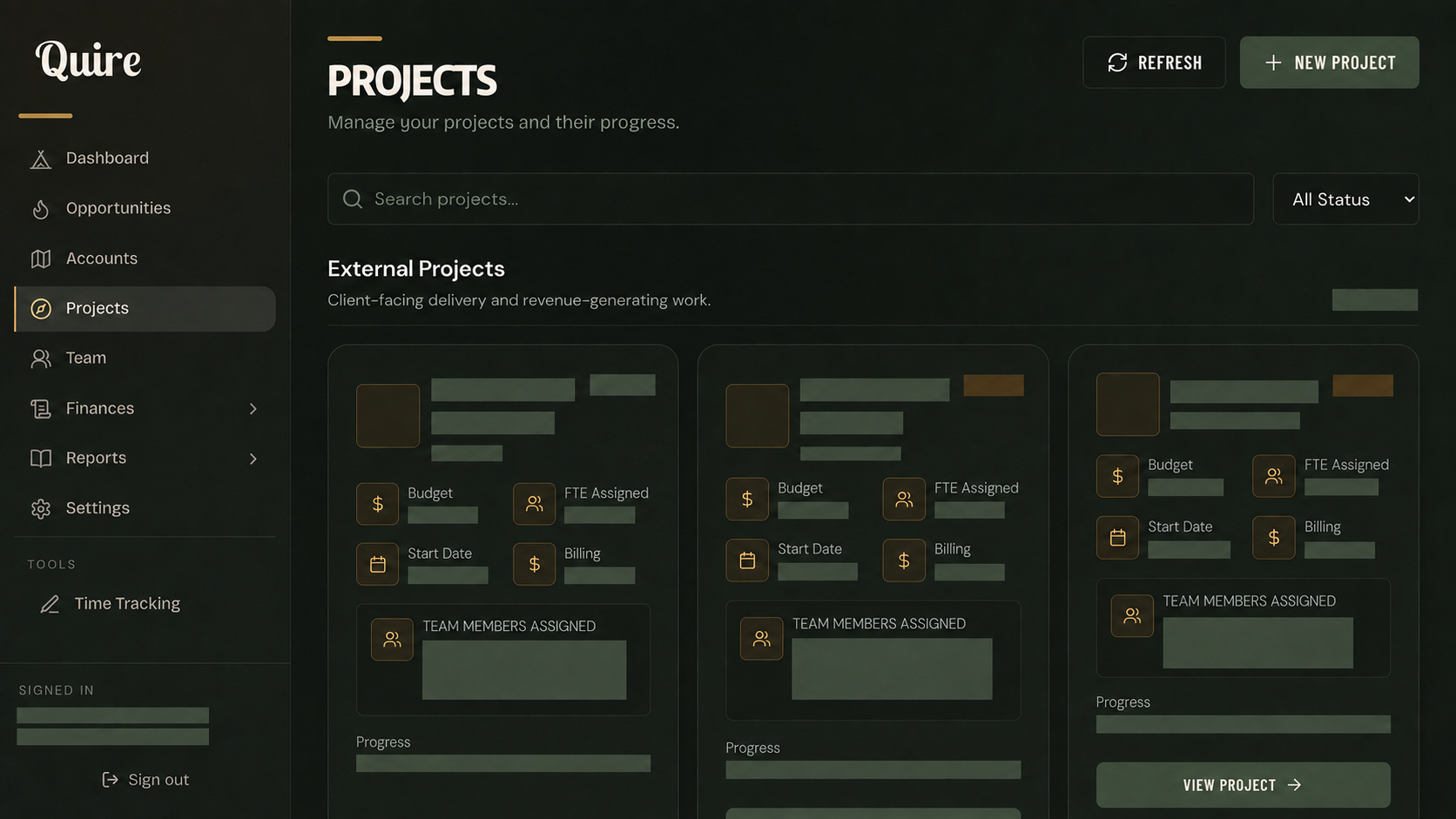Screen dimensions: 1456x819
Task: Navigate to Accounts in the sidebar
Action: pyautogui.click(x=145, y=258)
